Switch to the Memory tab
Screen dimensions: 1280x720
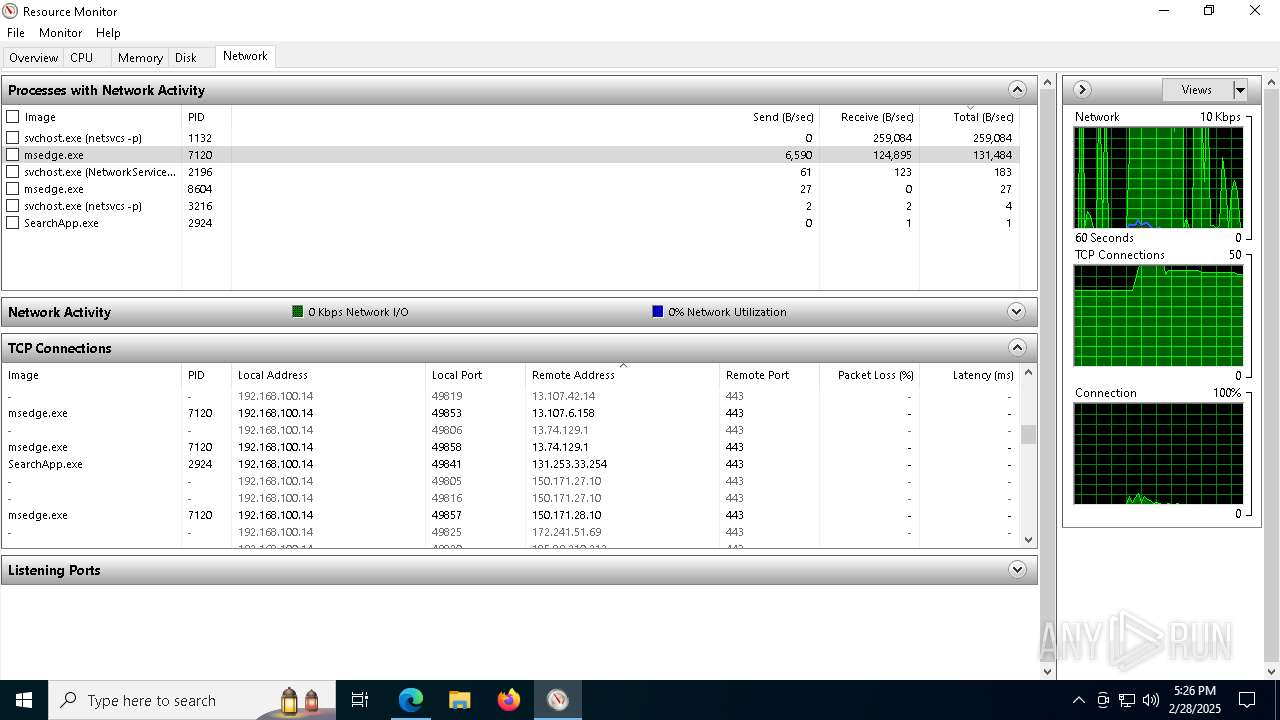coord(140,58)
